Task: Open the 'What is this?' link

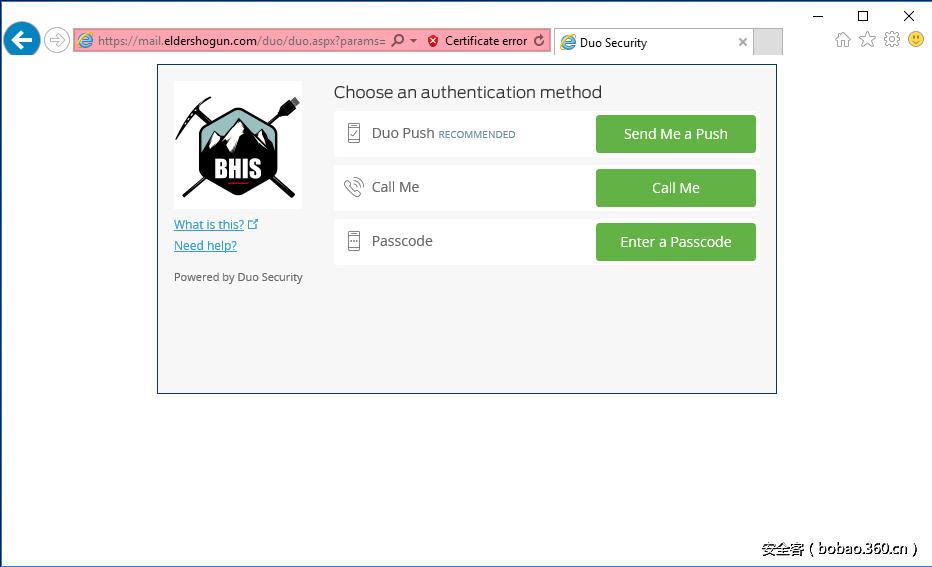Action: click(x=209, y=225)
